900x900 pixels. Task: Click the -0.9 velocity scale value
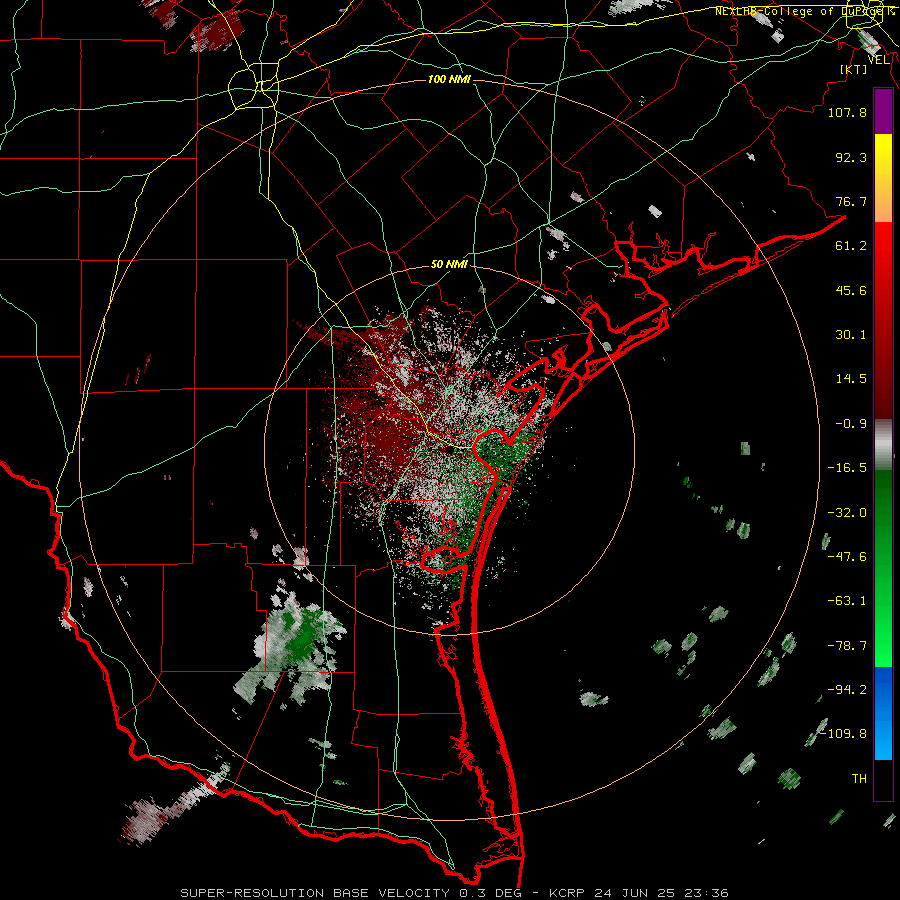(851, 424)
